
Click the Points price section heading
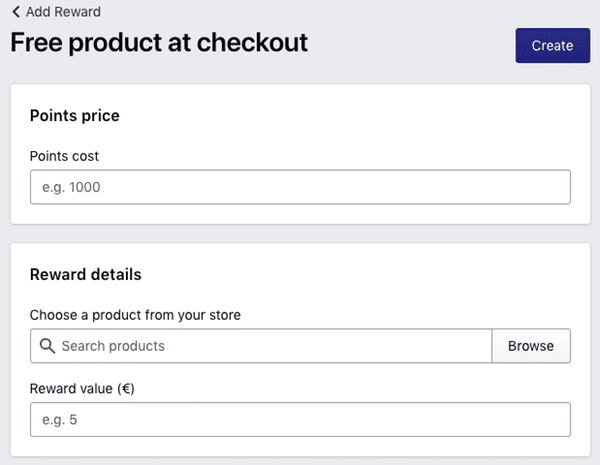[x=74, y=116]
